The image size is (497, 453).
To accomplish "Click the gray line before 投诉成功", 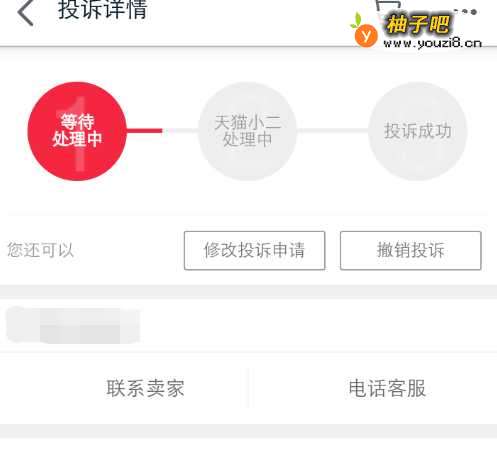I will (x=333, y=131).
